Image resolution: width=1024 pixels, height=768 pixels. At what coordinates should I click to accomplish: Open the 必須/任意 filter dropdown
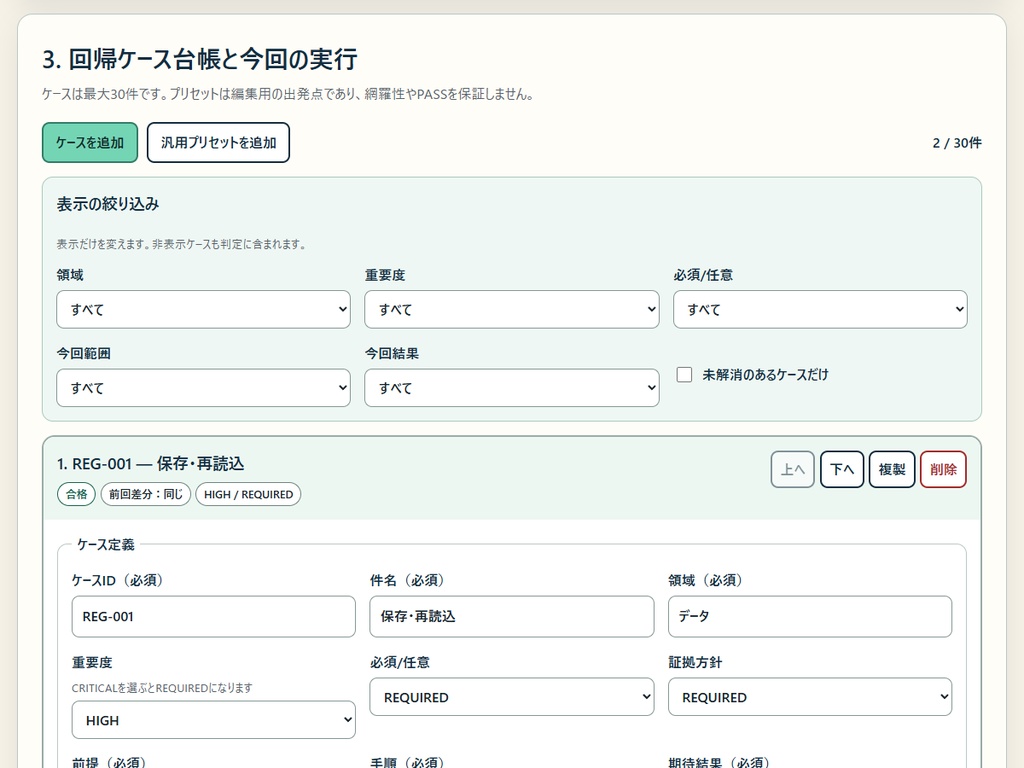click(x=820, y=310)
